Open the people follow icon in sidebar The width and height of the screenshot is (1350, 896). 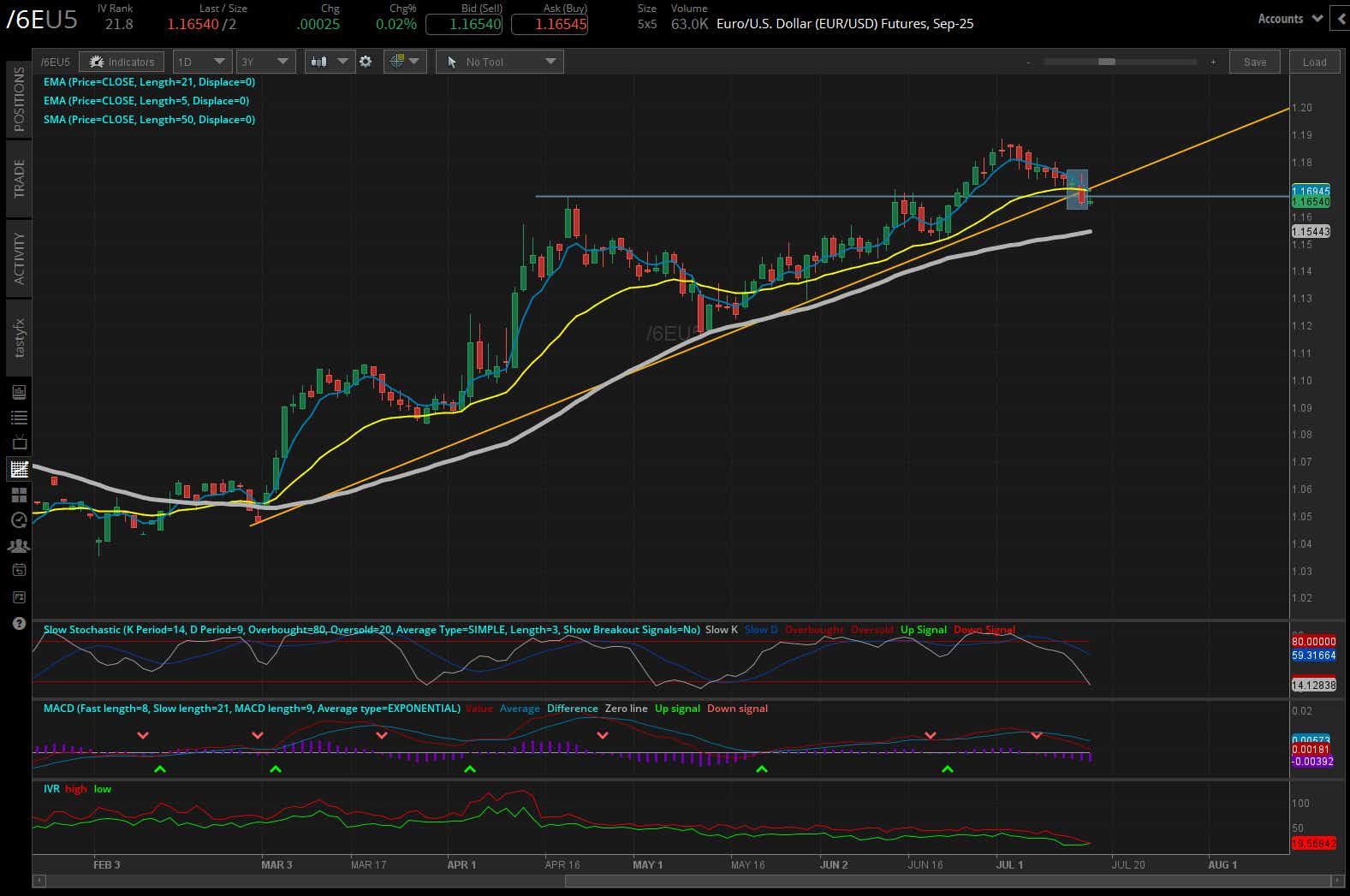point(19,545)
